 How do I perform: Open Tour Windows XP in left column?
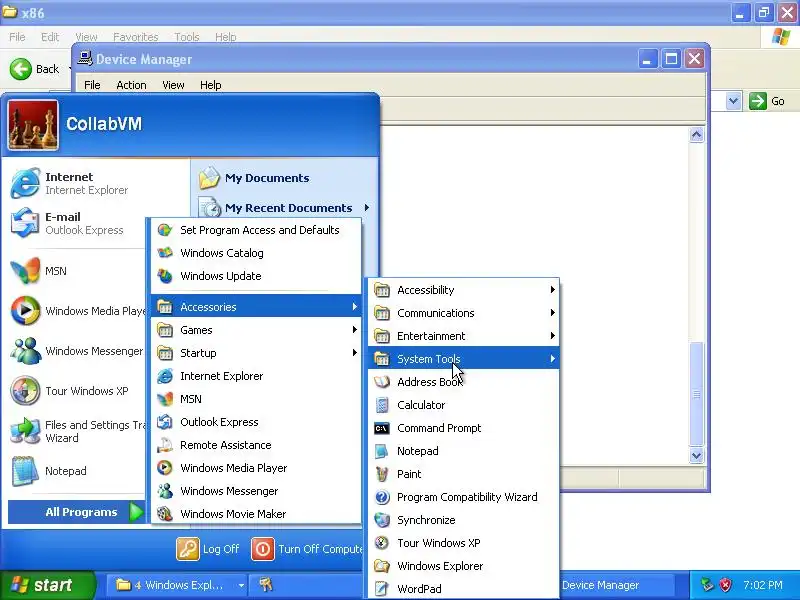pyautogui.click(x=77, y=391)
